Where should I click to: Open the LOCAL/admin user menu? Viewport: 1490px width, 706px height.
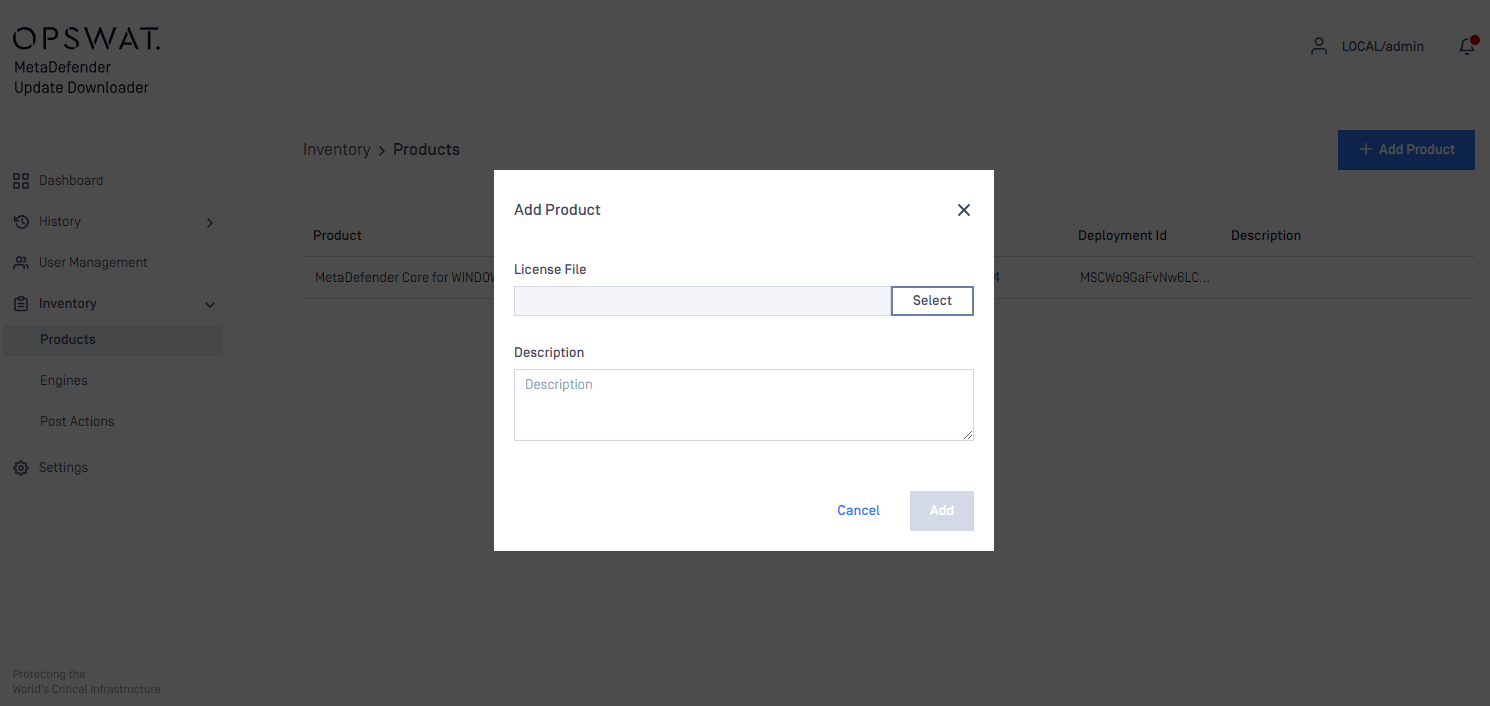tap(1367, 46)
